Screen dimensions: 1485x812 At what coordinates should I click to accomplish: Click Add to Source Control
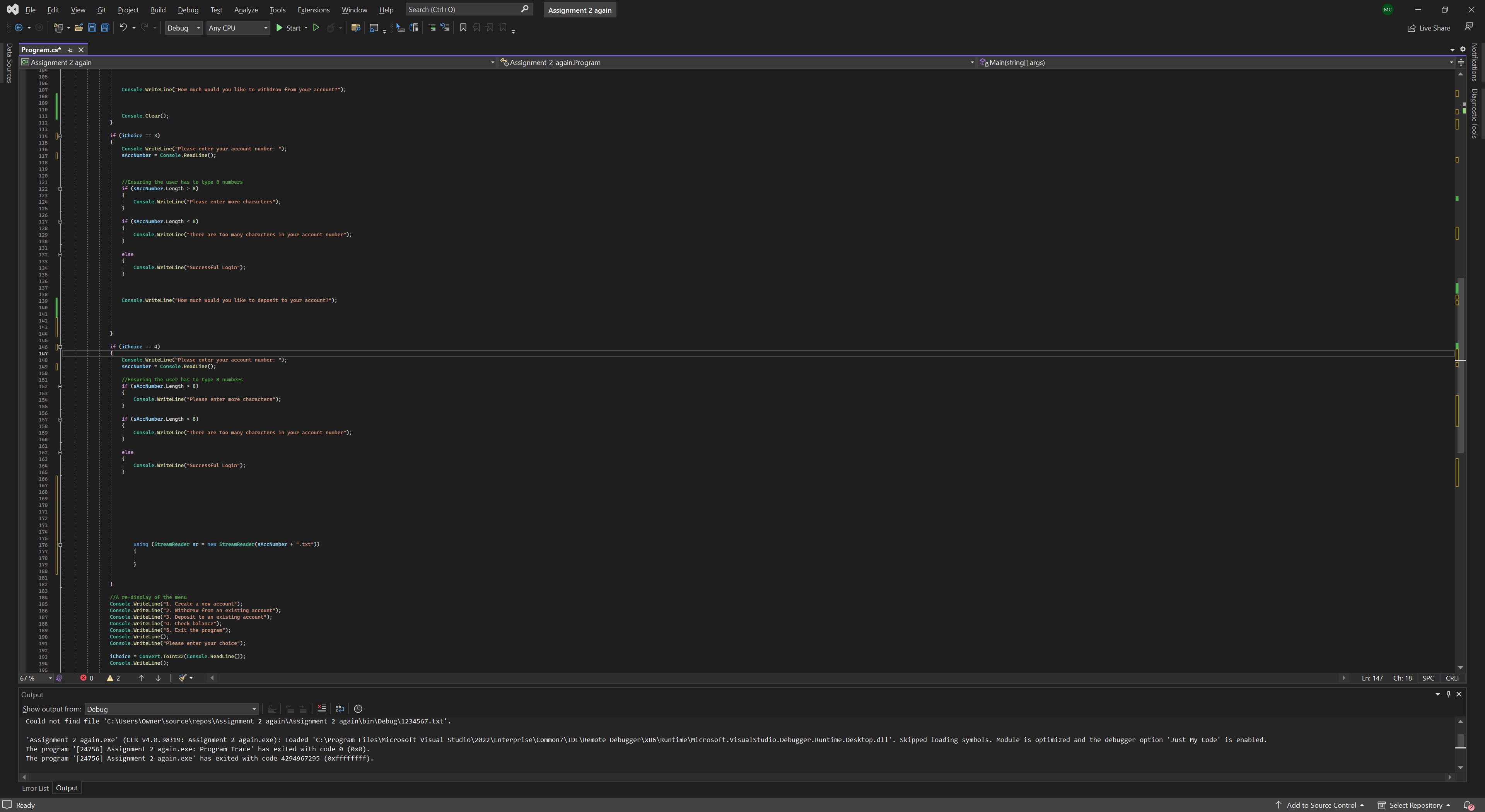click(1320, 805)
